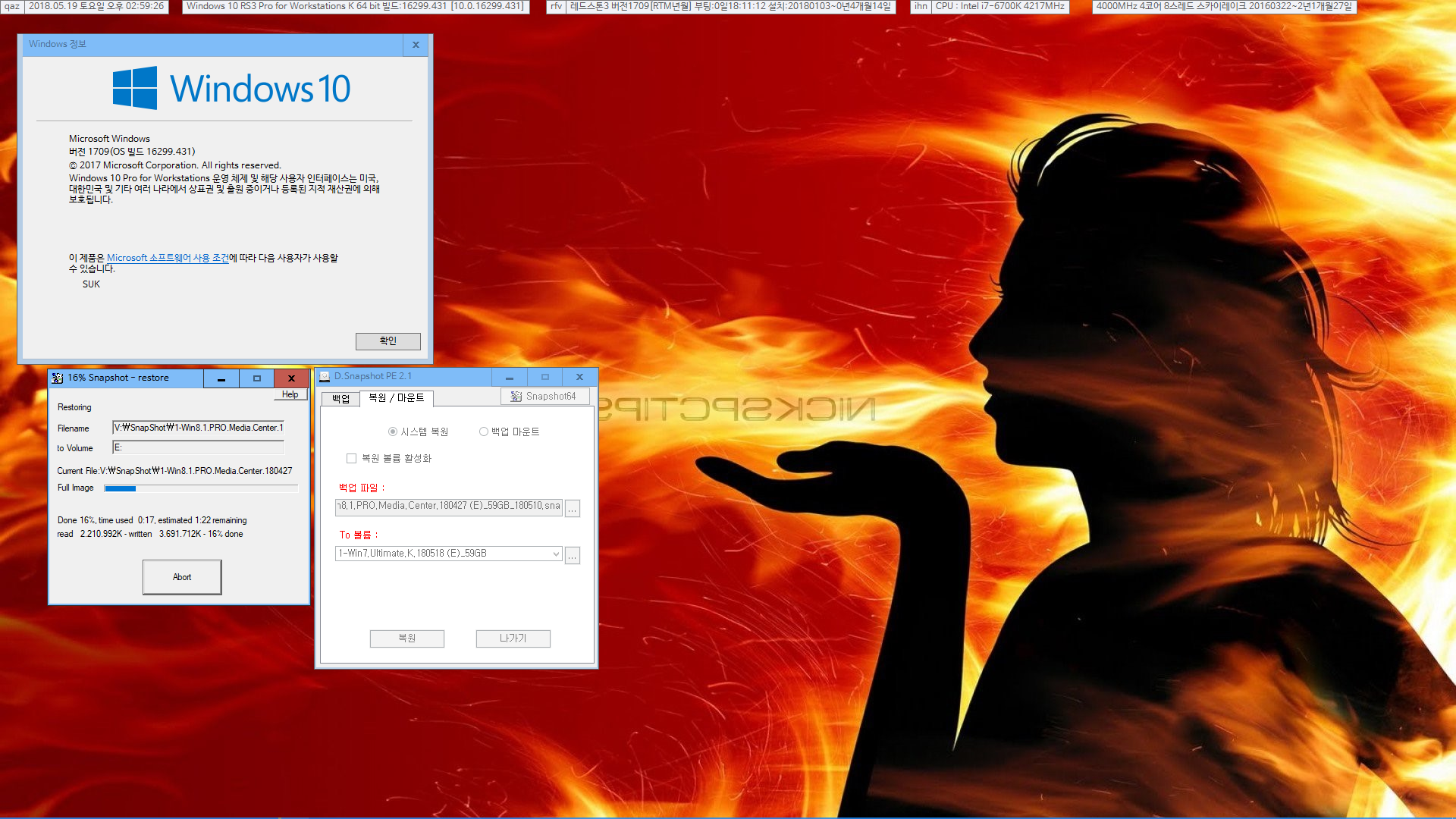Click the to Volume field showing E:
1456x819 pixels.
pos(198,447)
